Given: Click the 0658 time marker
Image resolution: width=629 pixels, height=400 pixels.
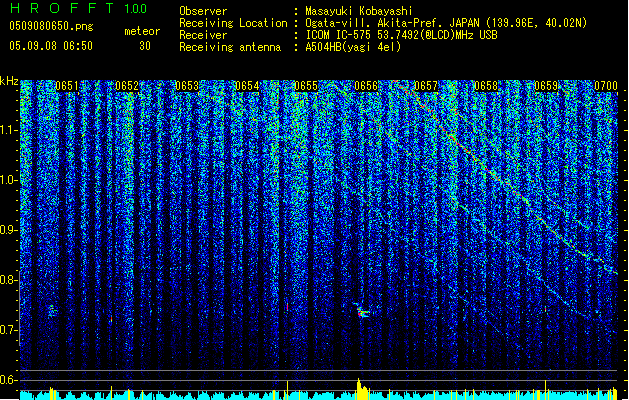Looking at the screenshot, I should [486, 86].
